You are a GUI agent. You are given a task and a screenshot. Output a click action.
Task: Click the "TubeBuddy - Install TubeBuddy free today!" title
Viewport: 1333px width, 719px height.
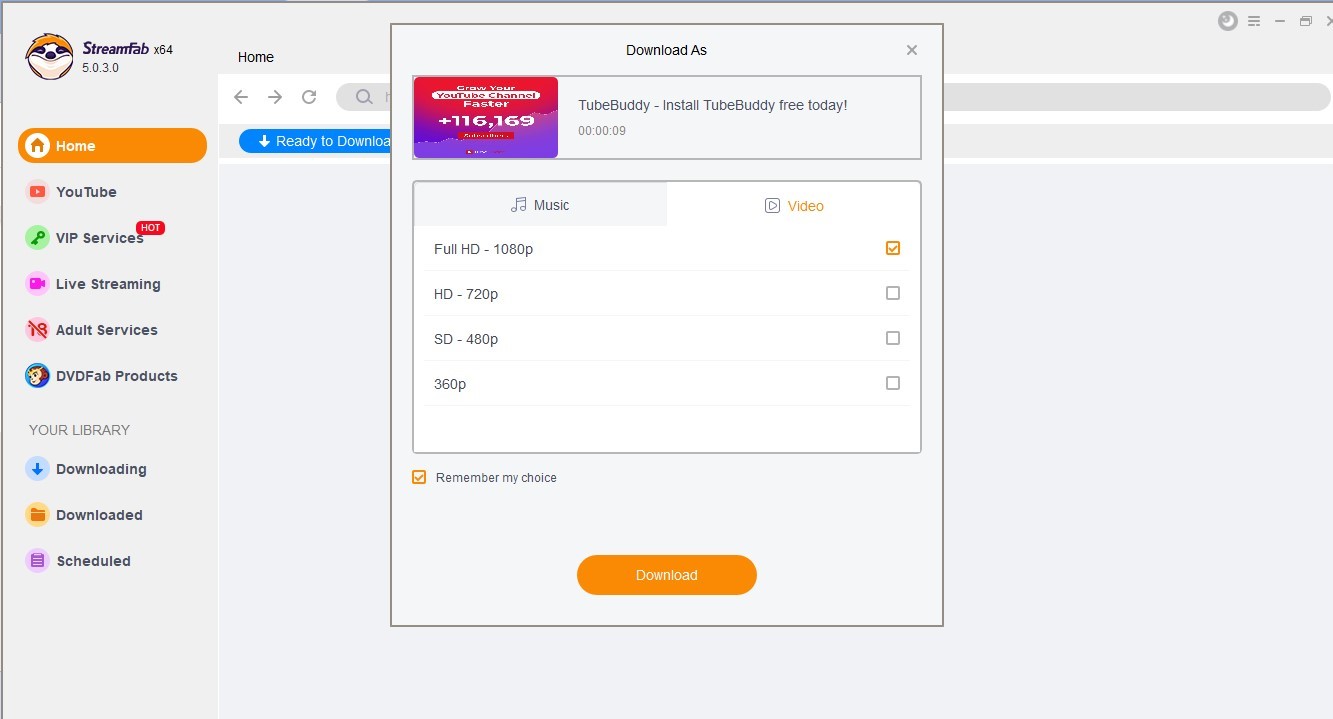713,105
